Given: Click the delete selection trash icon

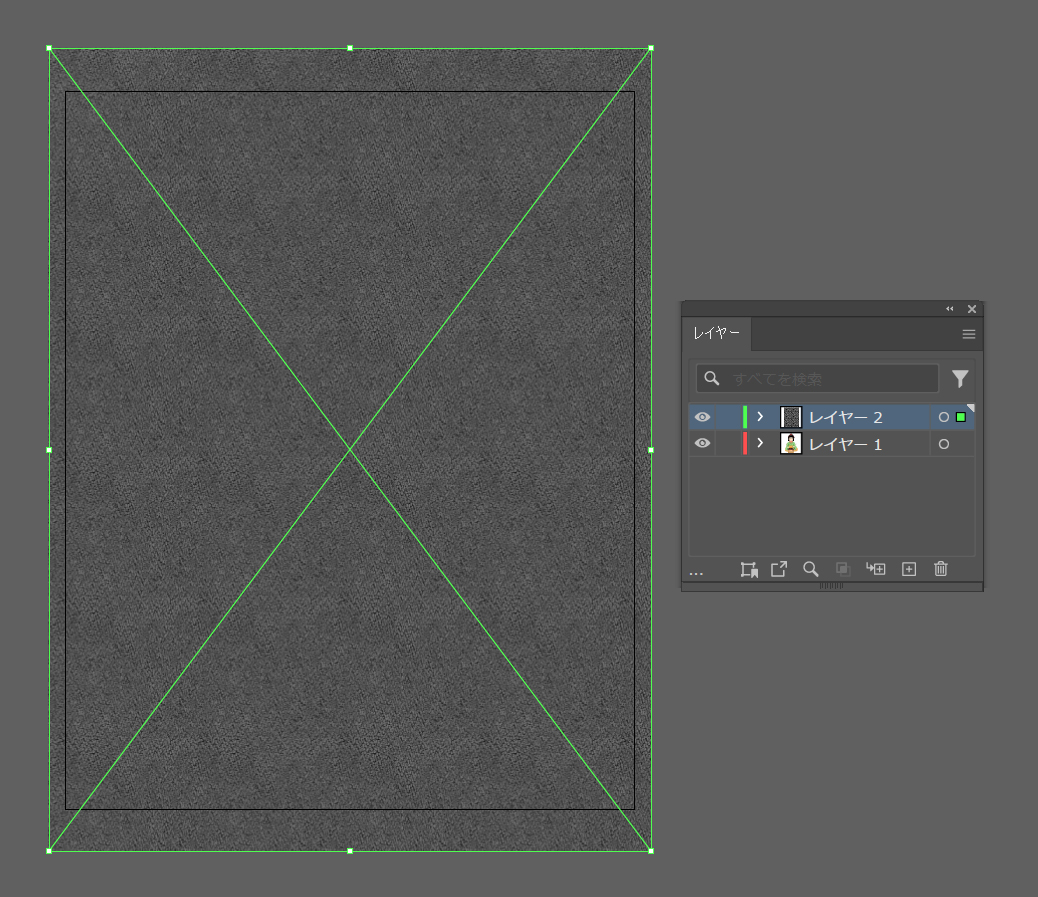Looking at the screenshot, I should tap(940, 569).
